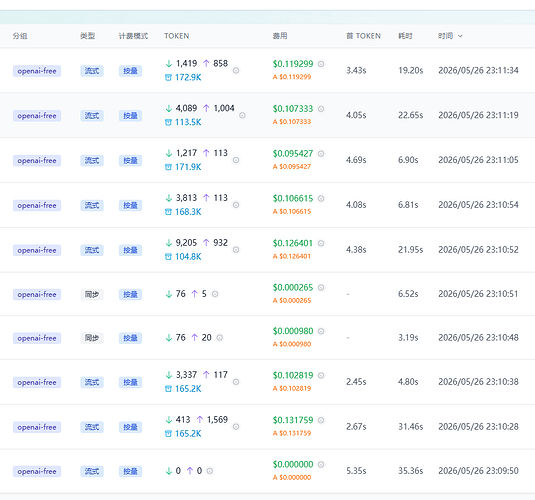The width and height of the screenshot is (535, 500).
Task: Click the TOKEN column header
Action: click(x=177, y=36)
